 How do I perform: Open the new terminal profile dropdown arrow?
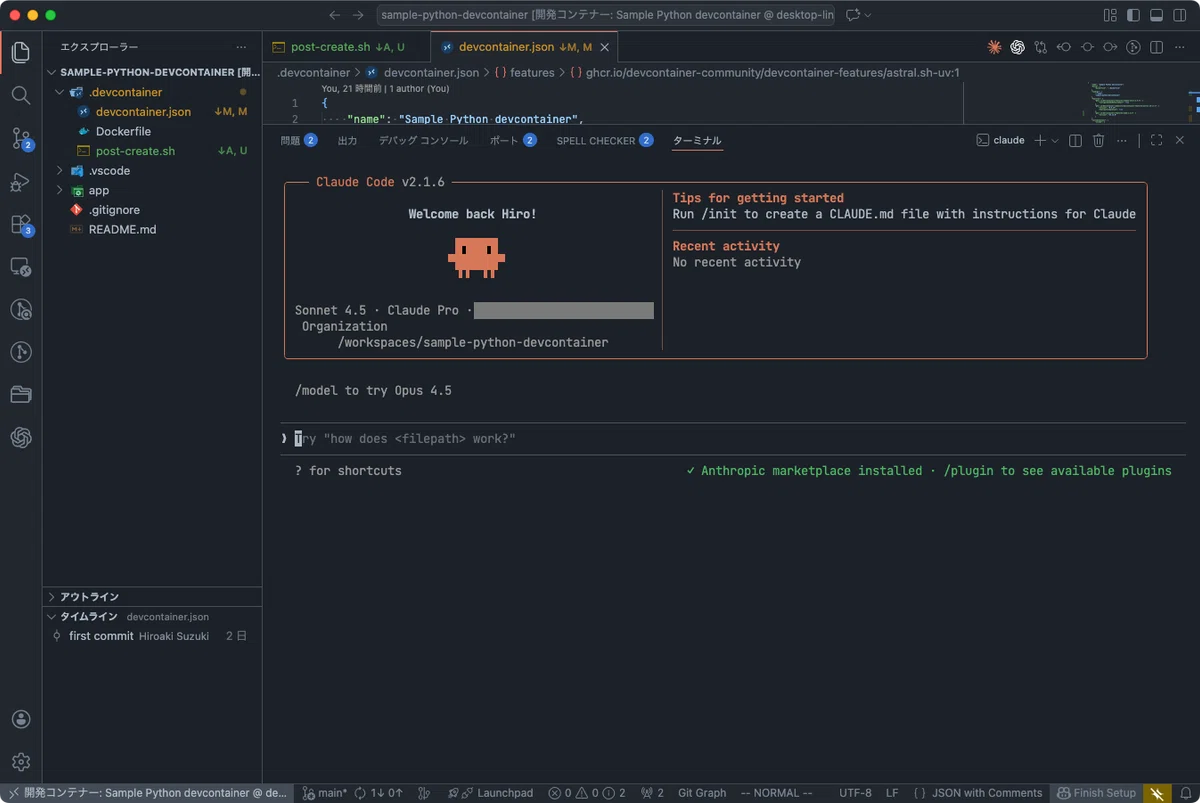(x=1054, y=141)
